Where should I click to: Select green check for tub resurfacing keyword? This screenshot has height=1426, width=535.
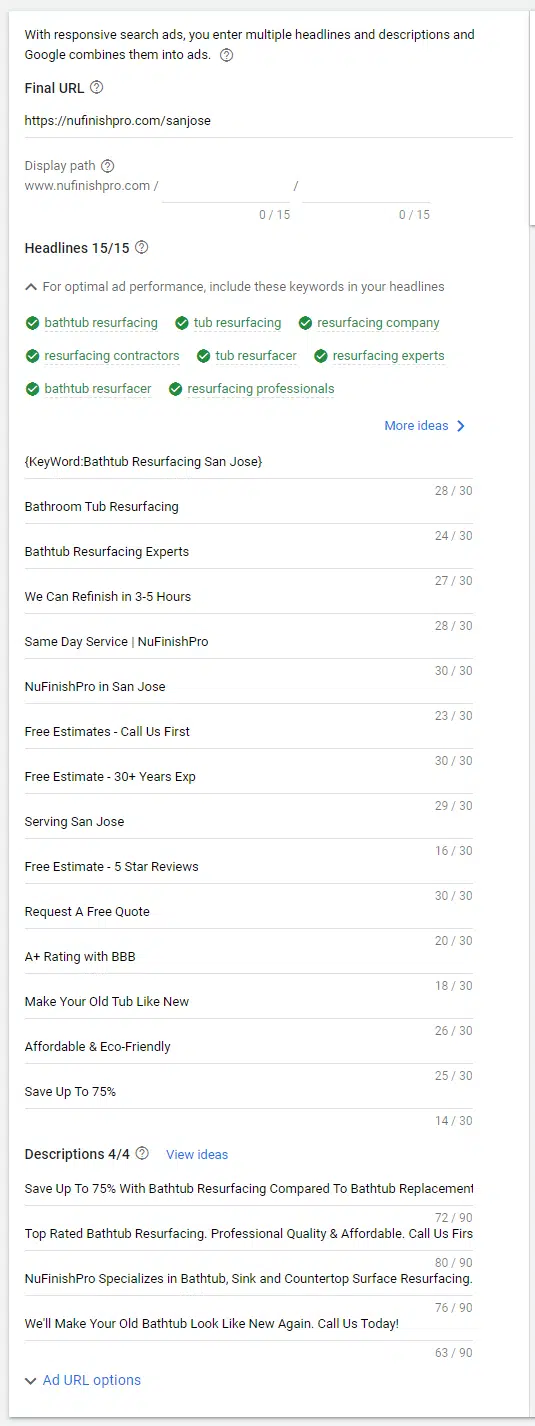[182, 323]
